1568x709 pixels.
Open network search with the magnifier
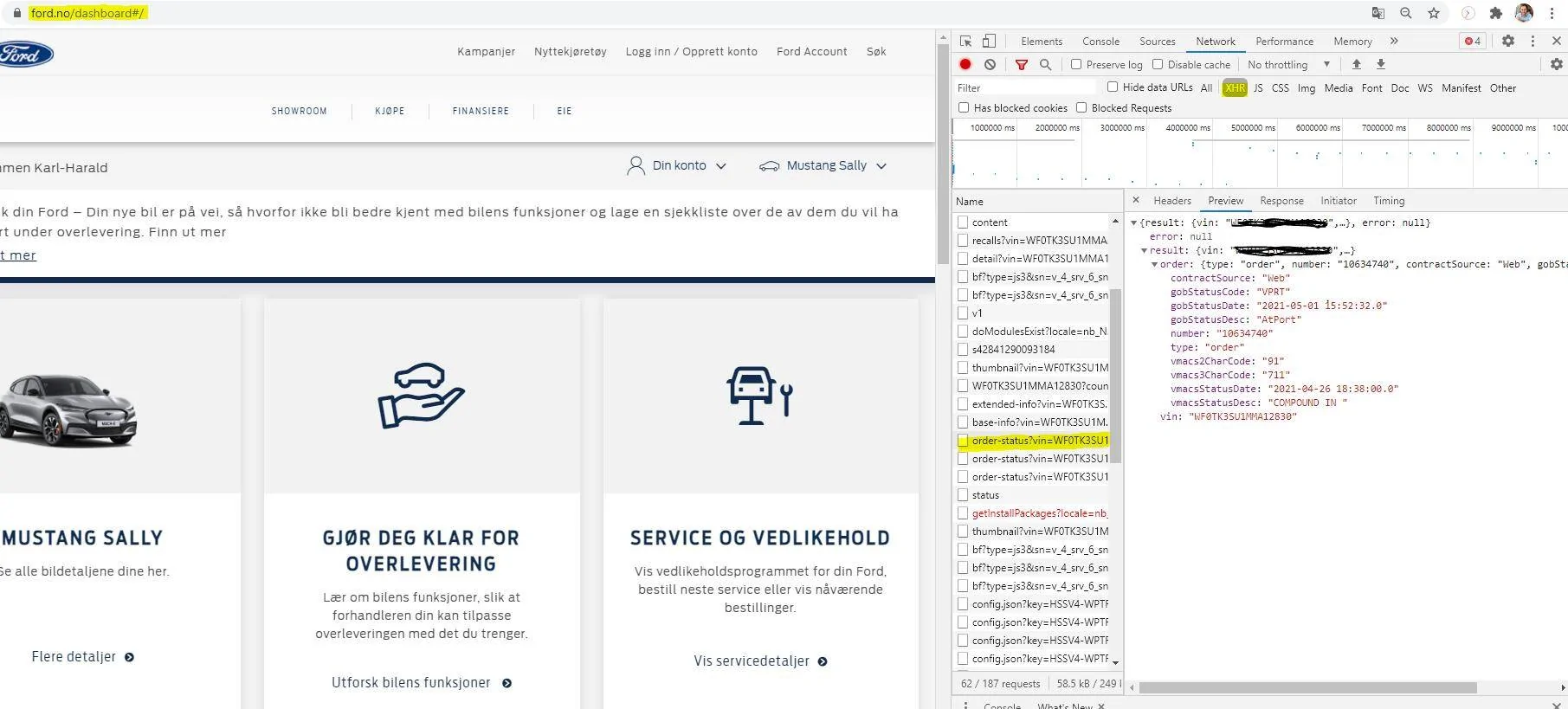click(1045, 64)
